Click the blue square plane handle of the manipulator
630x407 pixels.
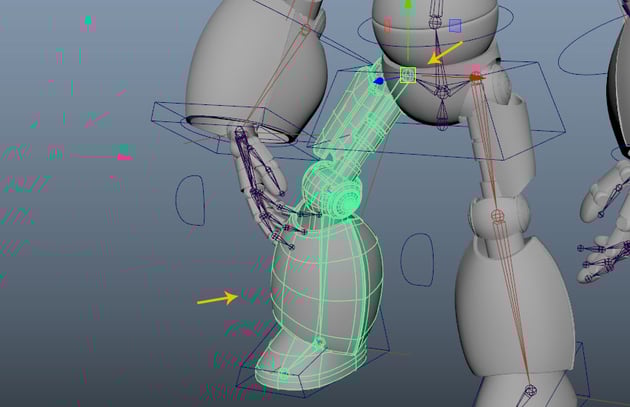click(455, 26)
